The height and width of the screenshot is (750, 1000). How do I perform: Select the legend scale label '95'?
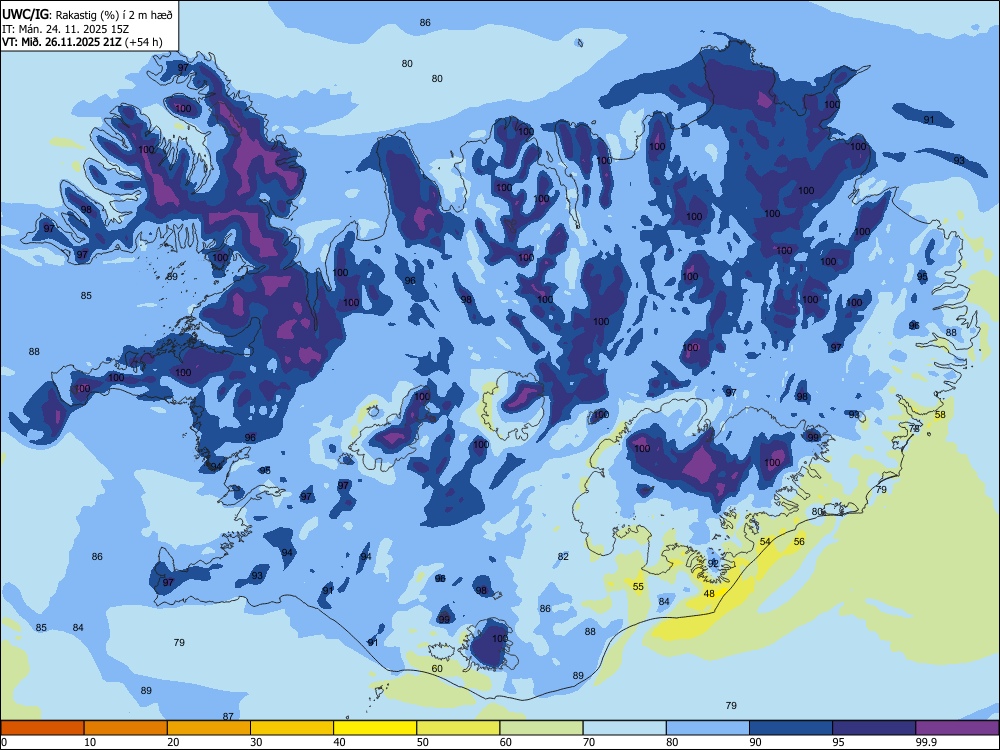[x=838, y=742]
